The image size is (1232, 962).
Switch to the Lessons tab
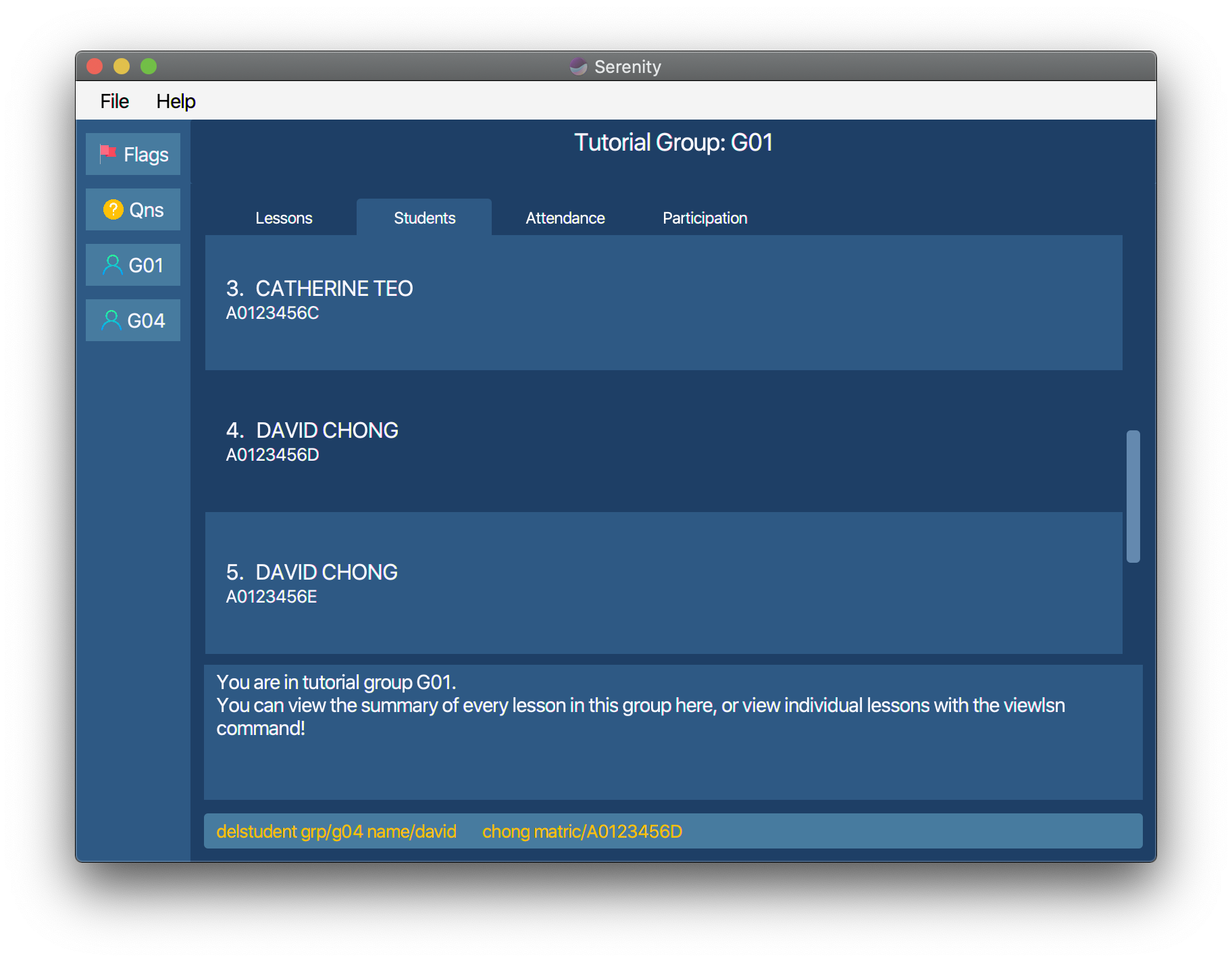coord(284,218)
